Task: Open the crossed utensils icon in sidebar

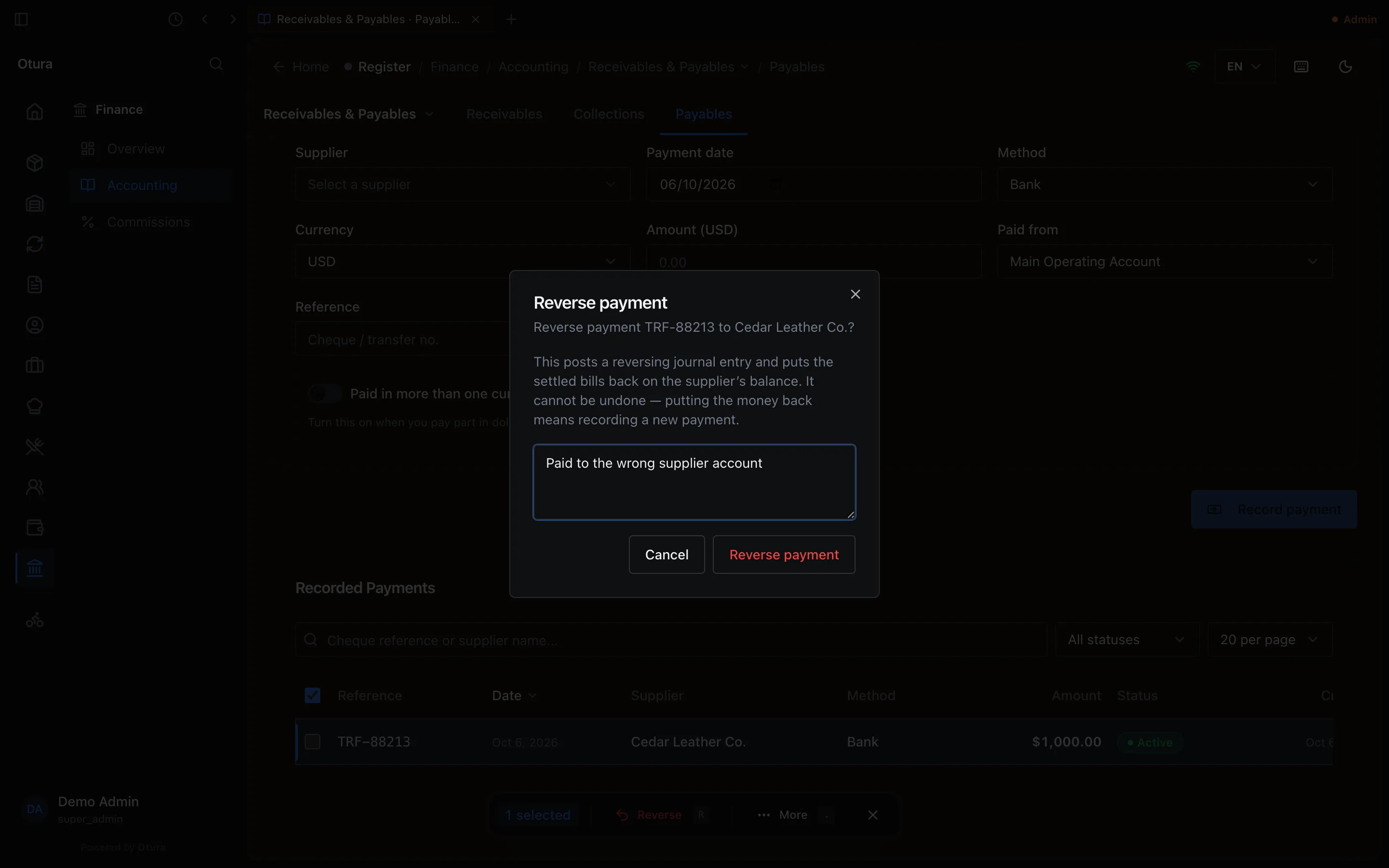Action: [34, 447]
